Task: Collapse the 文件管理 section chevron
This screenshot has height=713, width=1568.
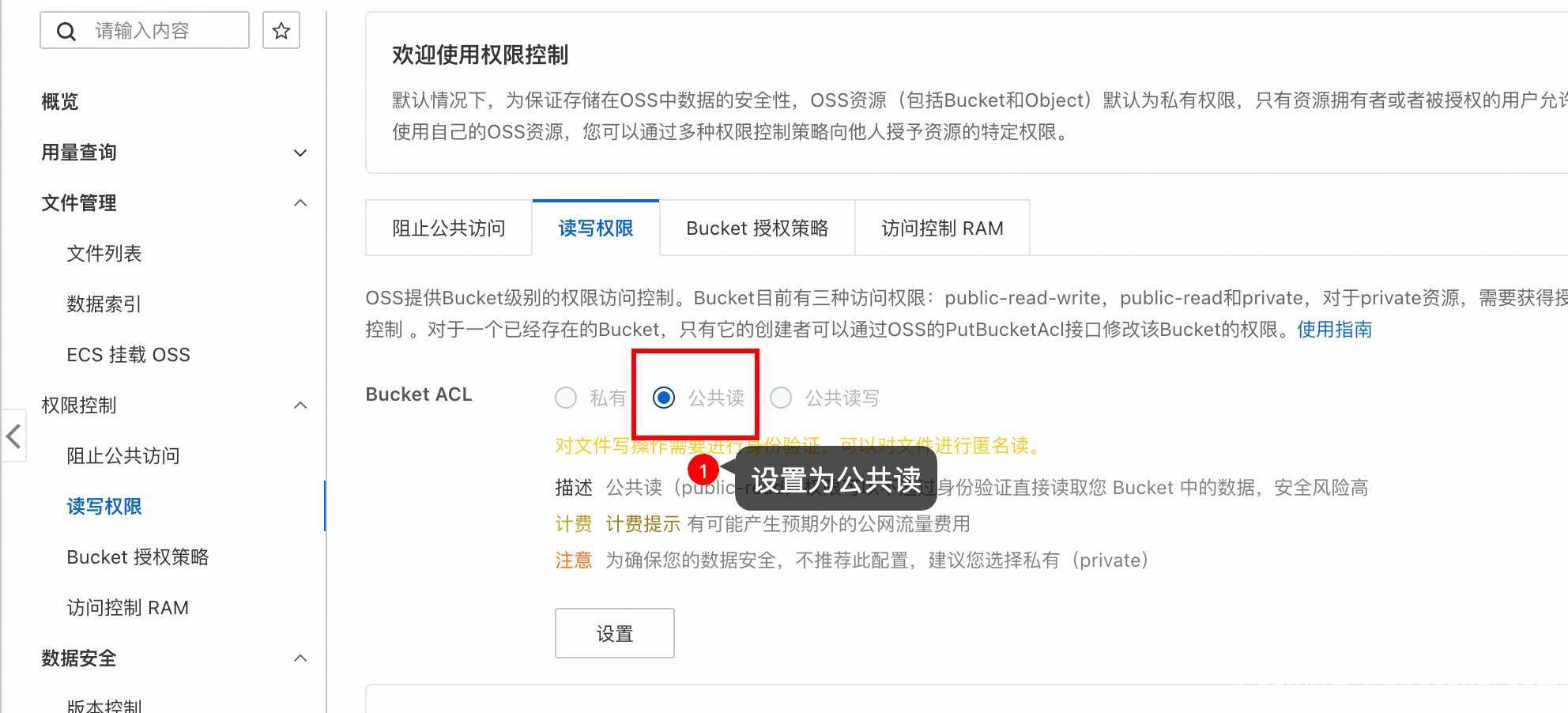Action: pos(300,203)
